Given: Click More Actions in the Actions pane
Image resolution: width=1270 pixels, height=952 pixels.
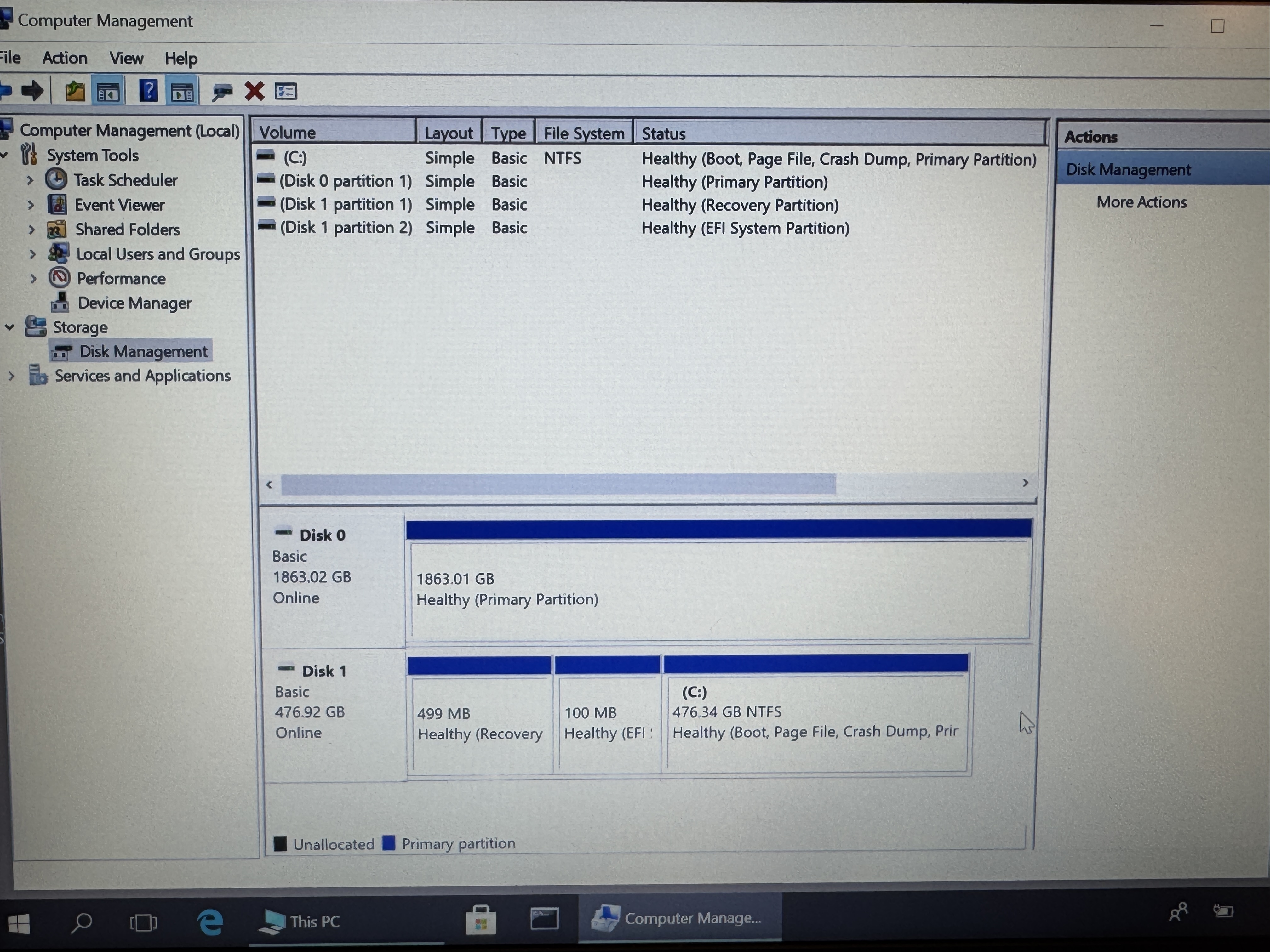Looking at the screenshot, I should [1141, 202].
